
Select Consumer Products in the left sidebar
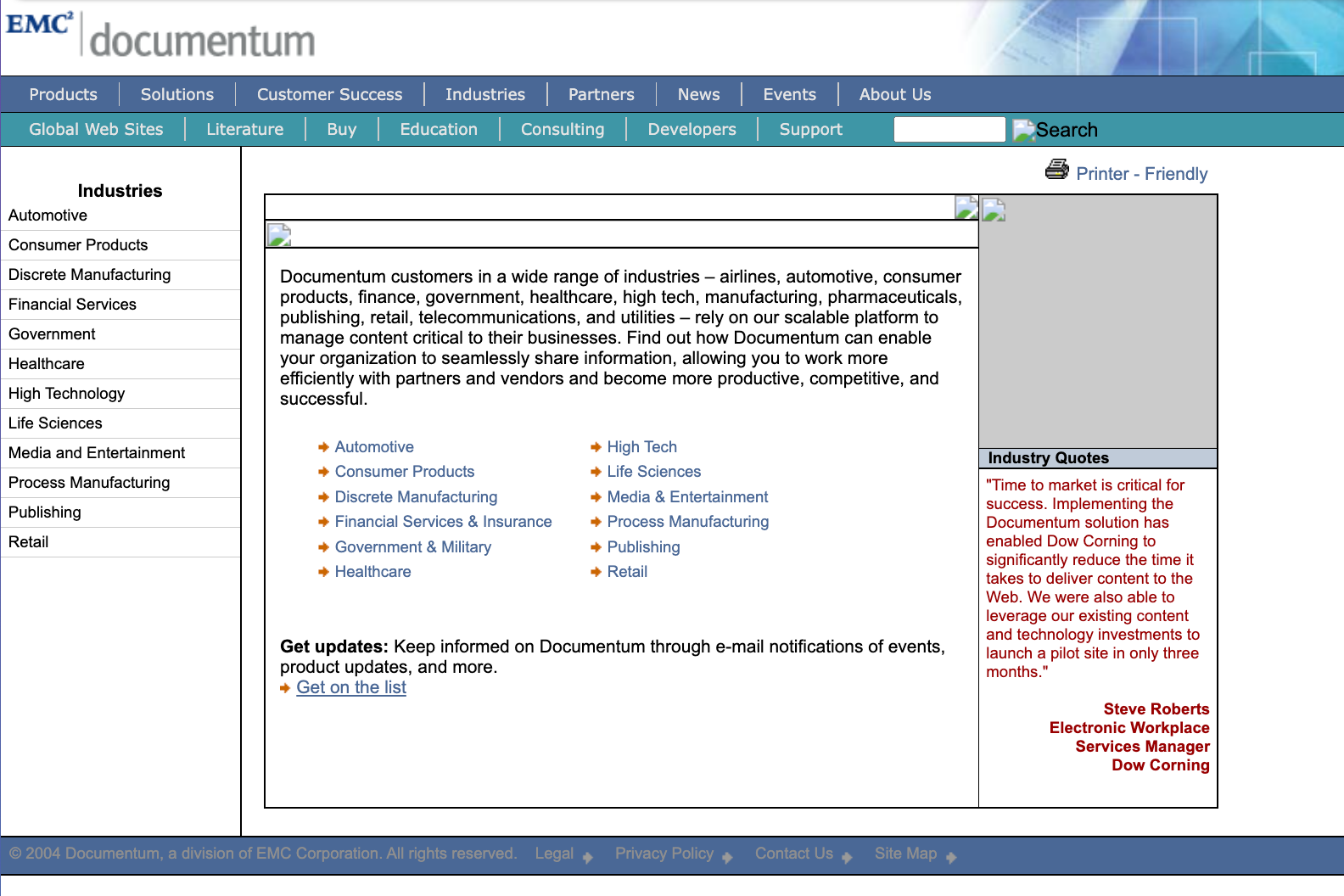(x=78, y=245)
